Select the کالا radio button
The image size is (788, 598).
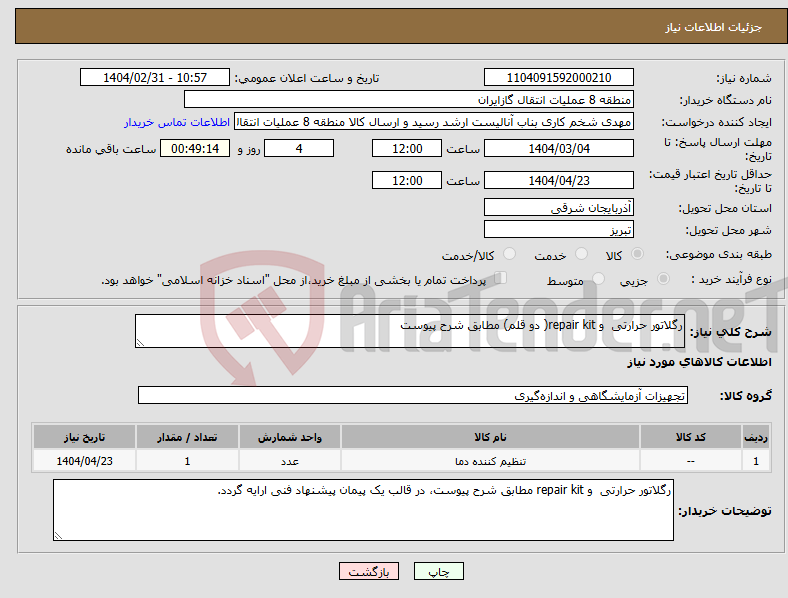point(637,254)
